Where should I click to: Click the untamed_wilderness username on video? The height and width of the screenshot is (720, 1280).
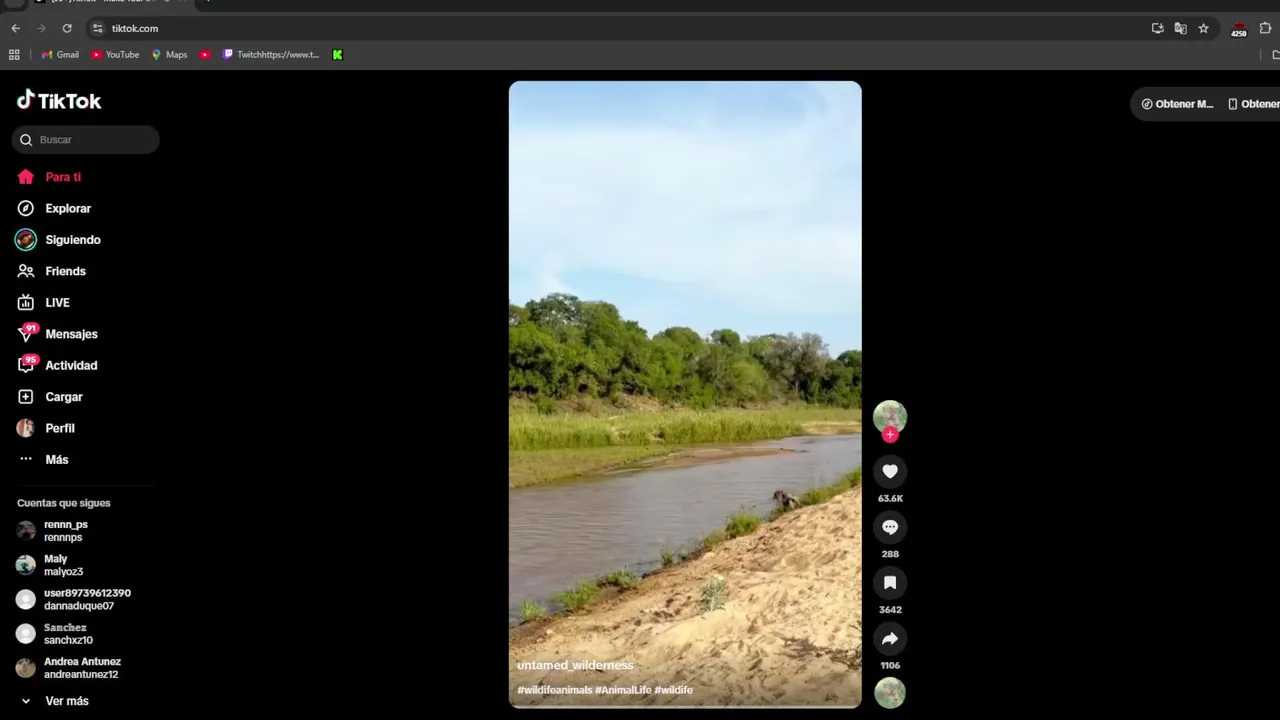tap(575, 665)
